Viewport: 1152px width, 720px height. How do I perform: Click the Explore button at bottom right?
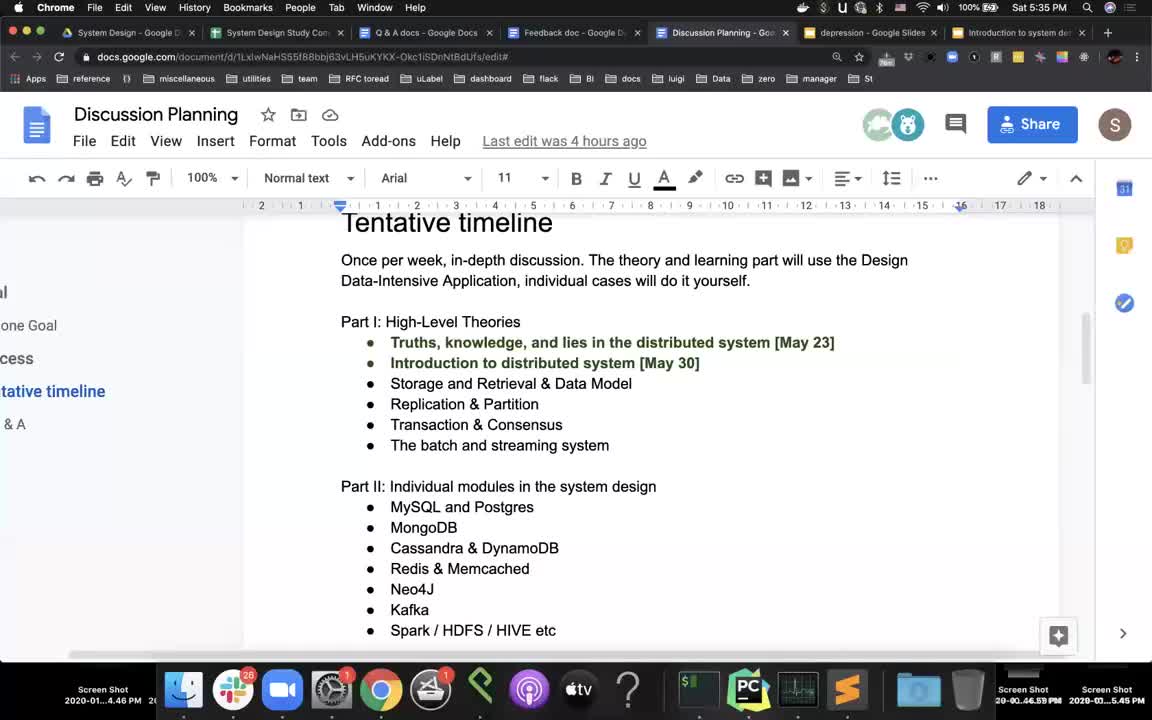click(x=1058, y=636)
